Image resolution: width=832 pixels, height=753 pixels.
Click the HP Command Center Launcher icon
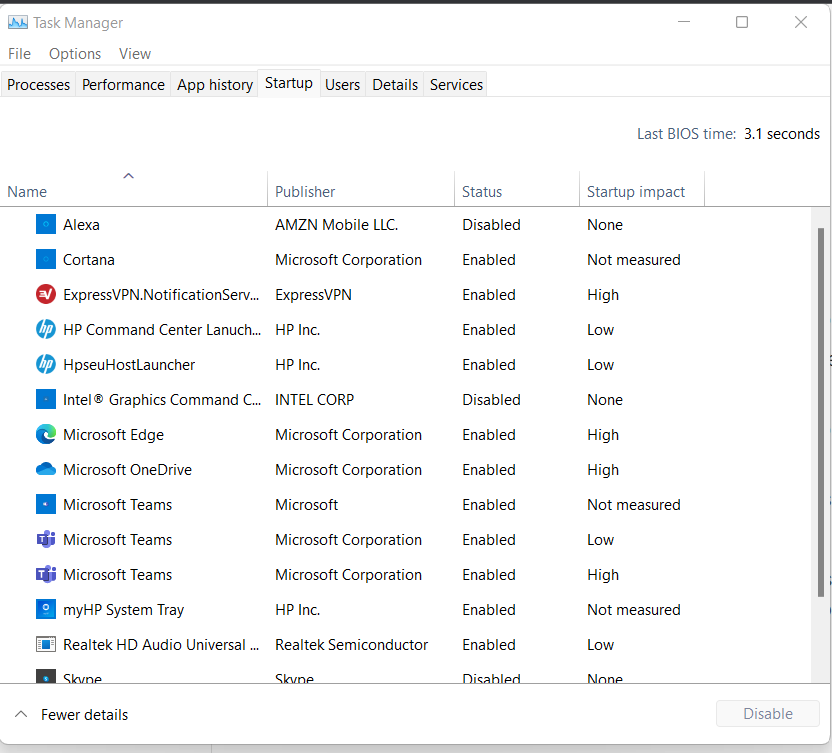click(46, 330)
